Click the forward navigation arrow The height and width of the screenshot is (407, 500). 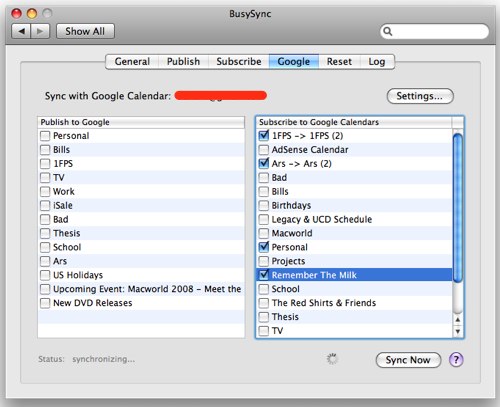[x=40, y=31]
